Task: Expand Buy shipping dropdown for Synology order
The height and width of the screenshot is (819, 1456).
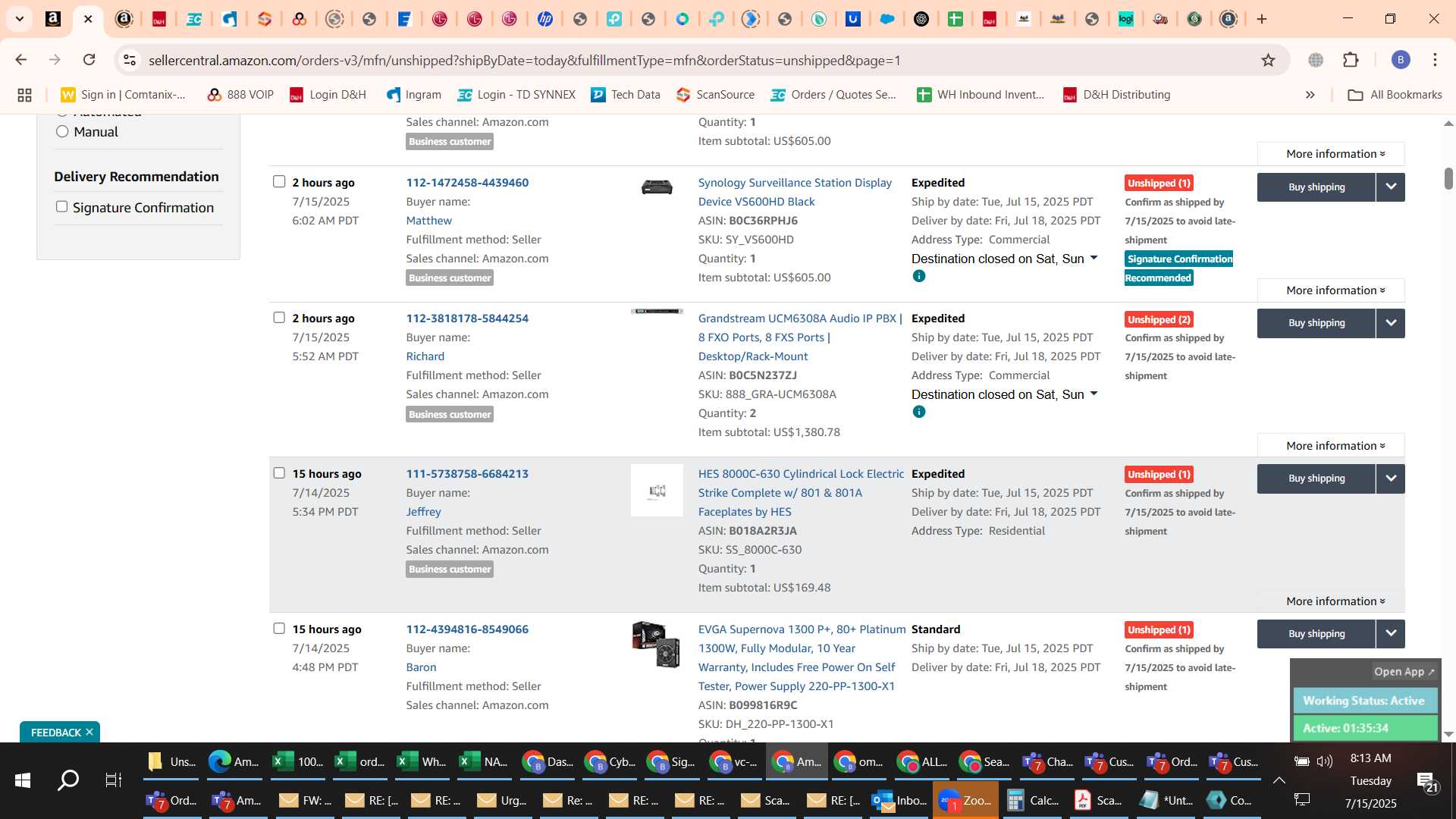Action: click(x=1391, y=187)
